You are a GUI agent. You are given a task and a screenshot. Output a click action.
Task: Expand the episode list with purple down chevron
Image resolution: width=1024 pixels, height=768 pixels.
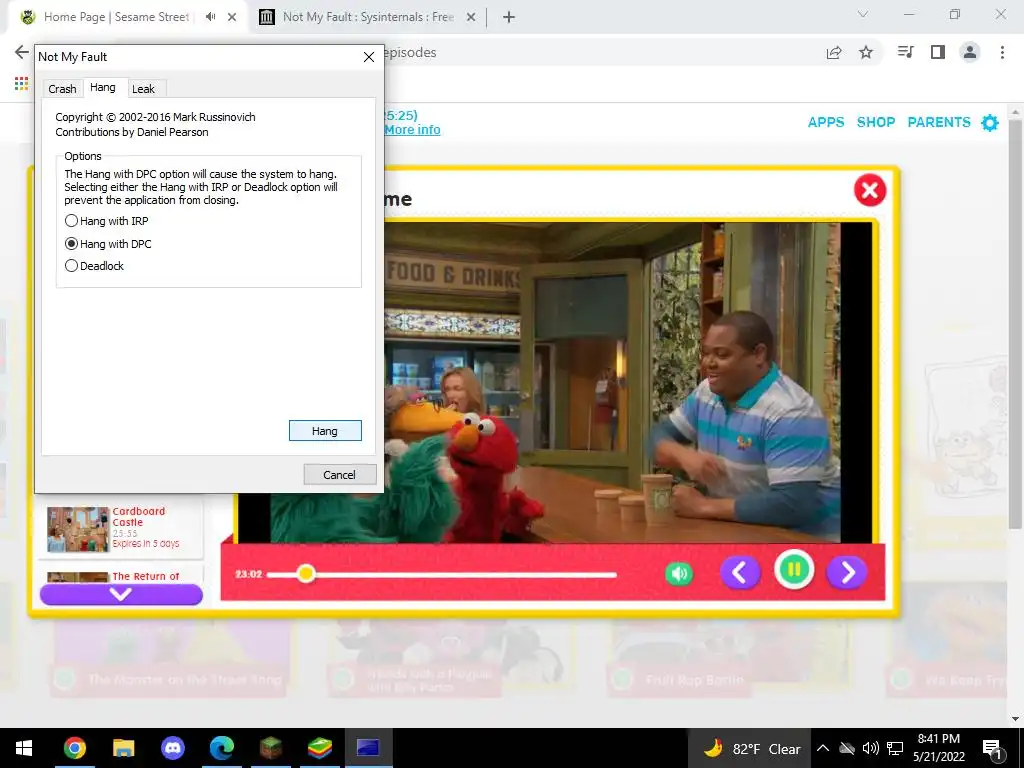pyautogui.click(x=121, y=594)
